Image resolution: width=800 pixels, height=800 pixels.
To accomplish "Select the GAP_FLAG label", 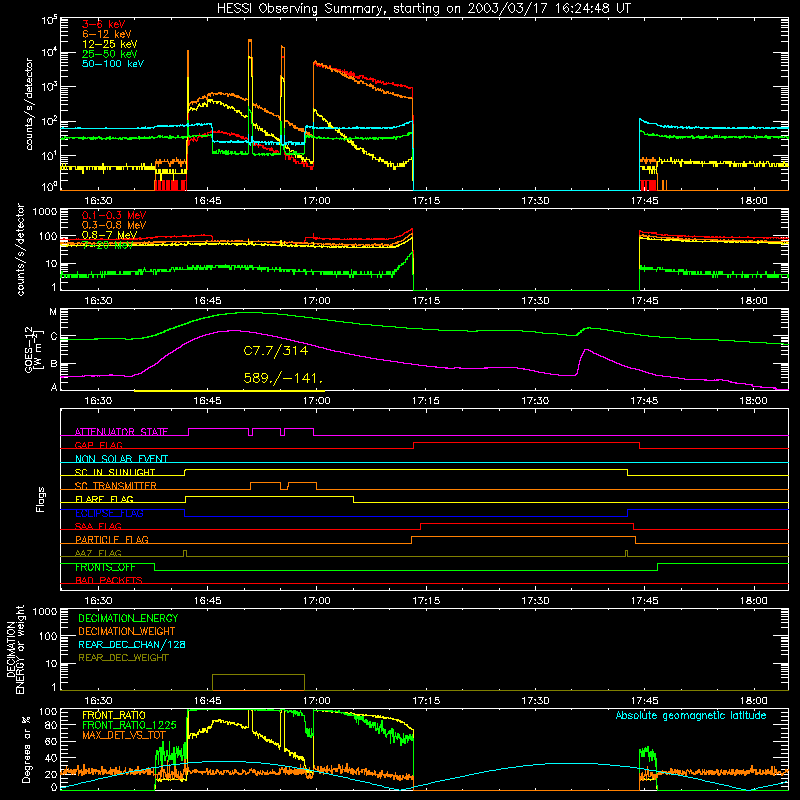I will click(x=98, y=445).
